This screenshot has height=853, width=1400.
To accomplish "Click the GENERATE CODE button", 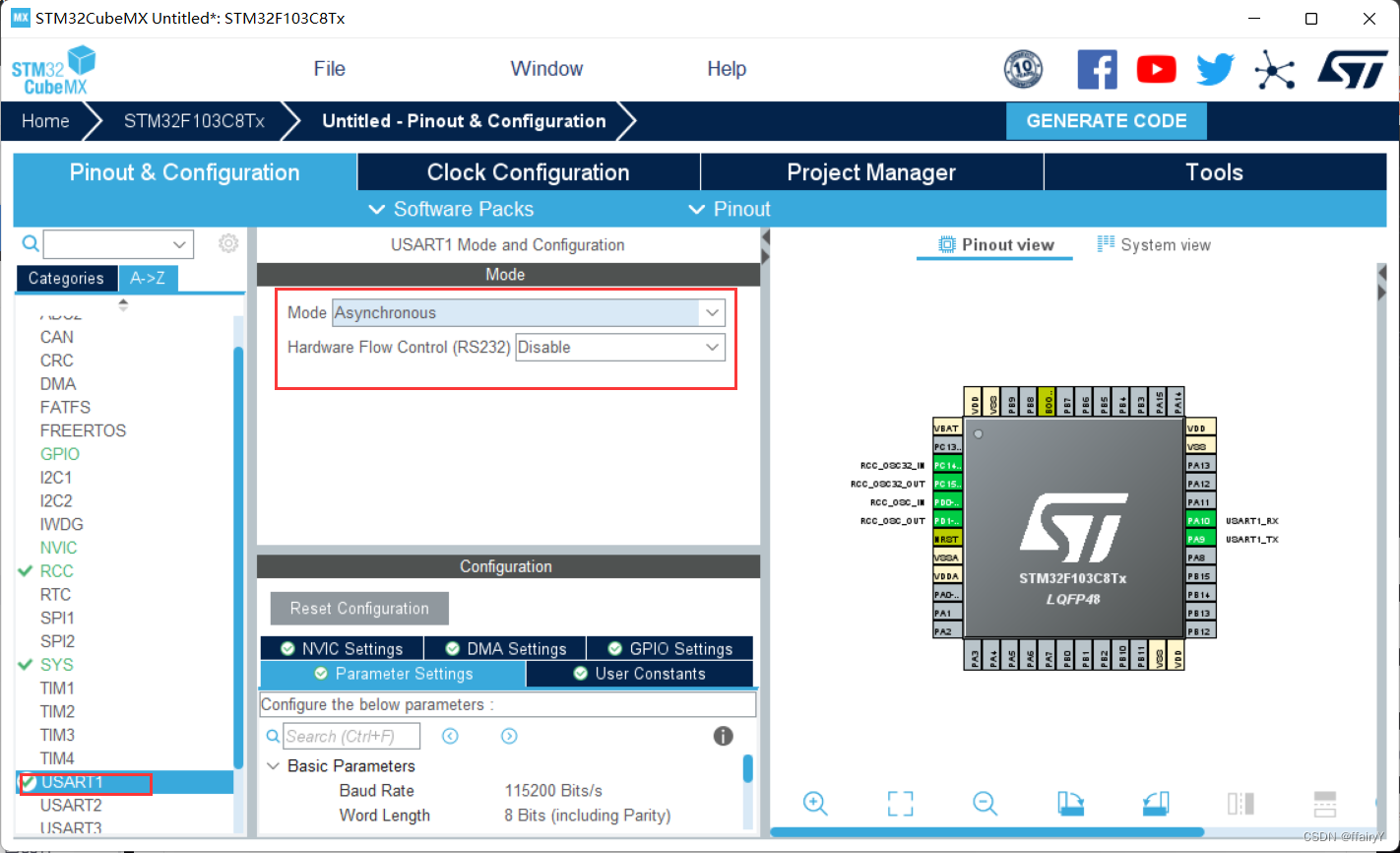I will (x=1107, y=121).
